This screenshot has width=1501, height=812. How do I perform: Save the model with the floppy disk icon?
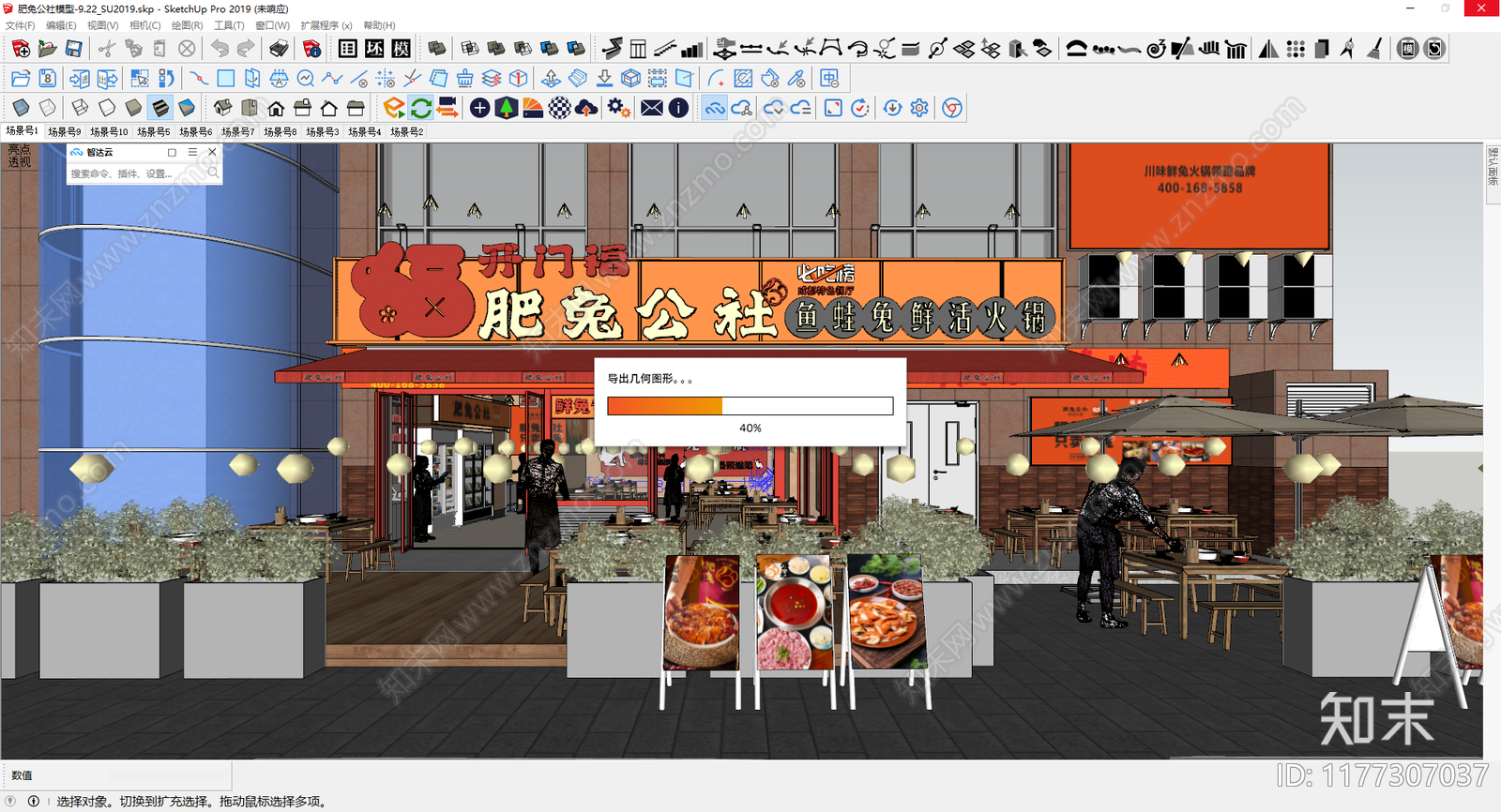[x=73, y=49]
